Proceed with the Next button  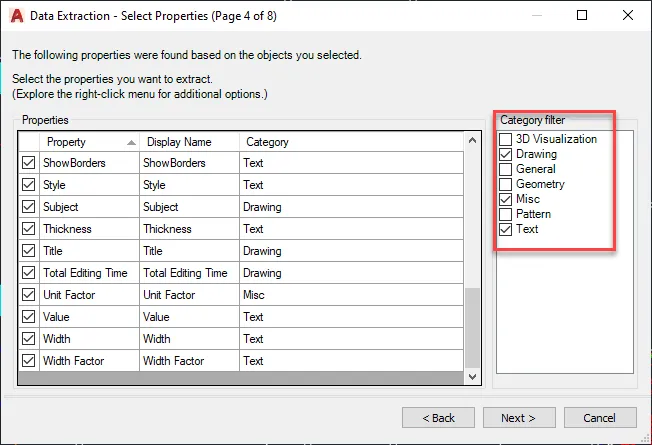tap(519, 418)
